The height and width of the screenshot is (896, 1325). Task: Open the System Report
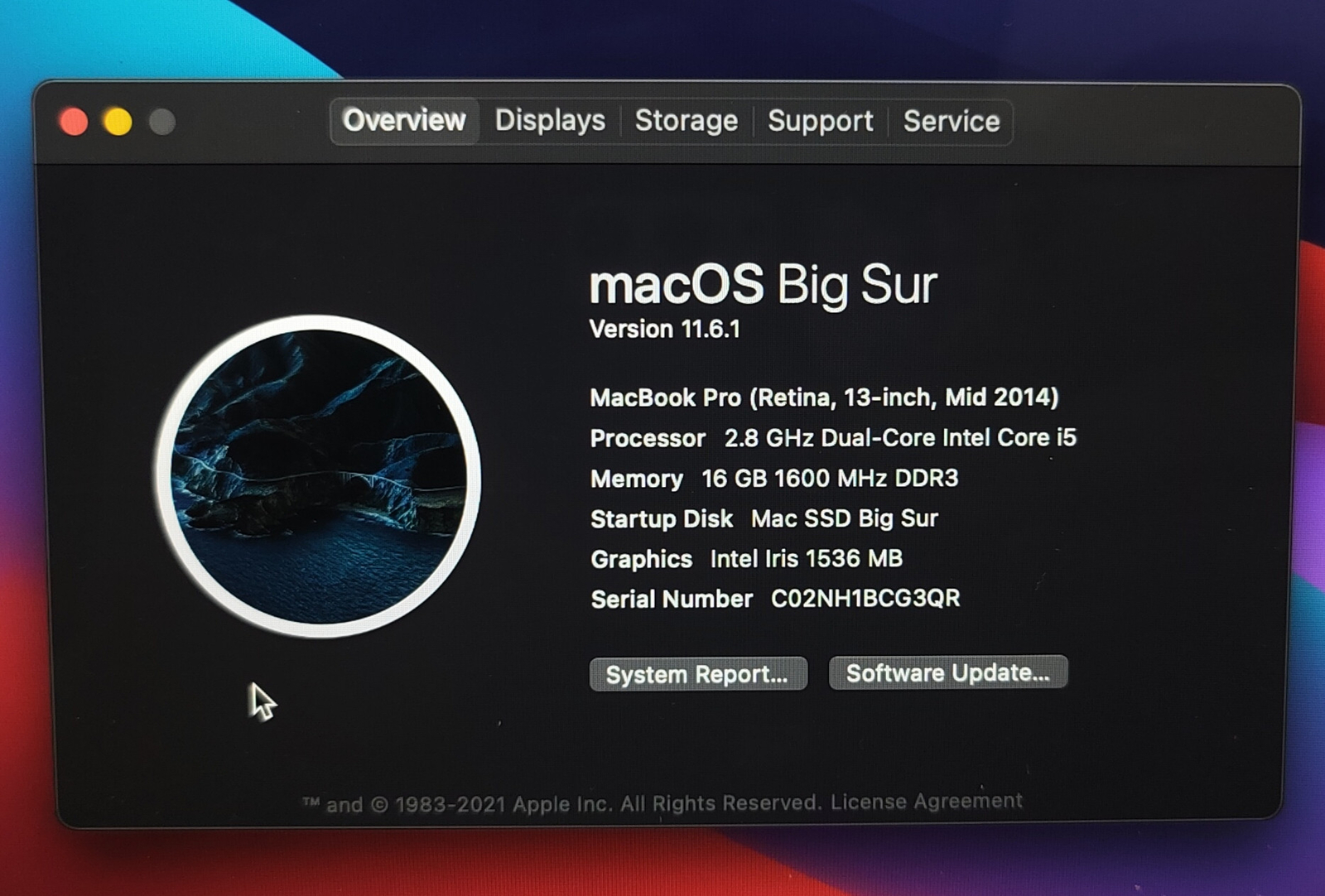pos(697,674)
